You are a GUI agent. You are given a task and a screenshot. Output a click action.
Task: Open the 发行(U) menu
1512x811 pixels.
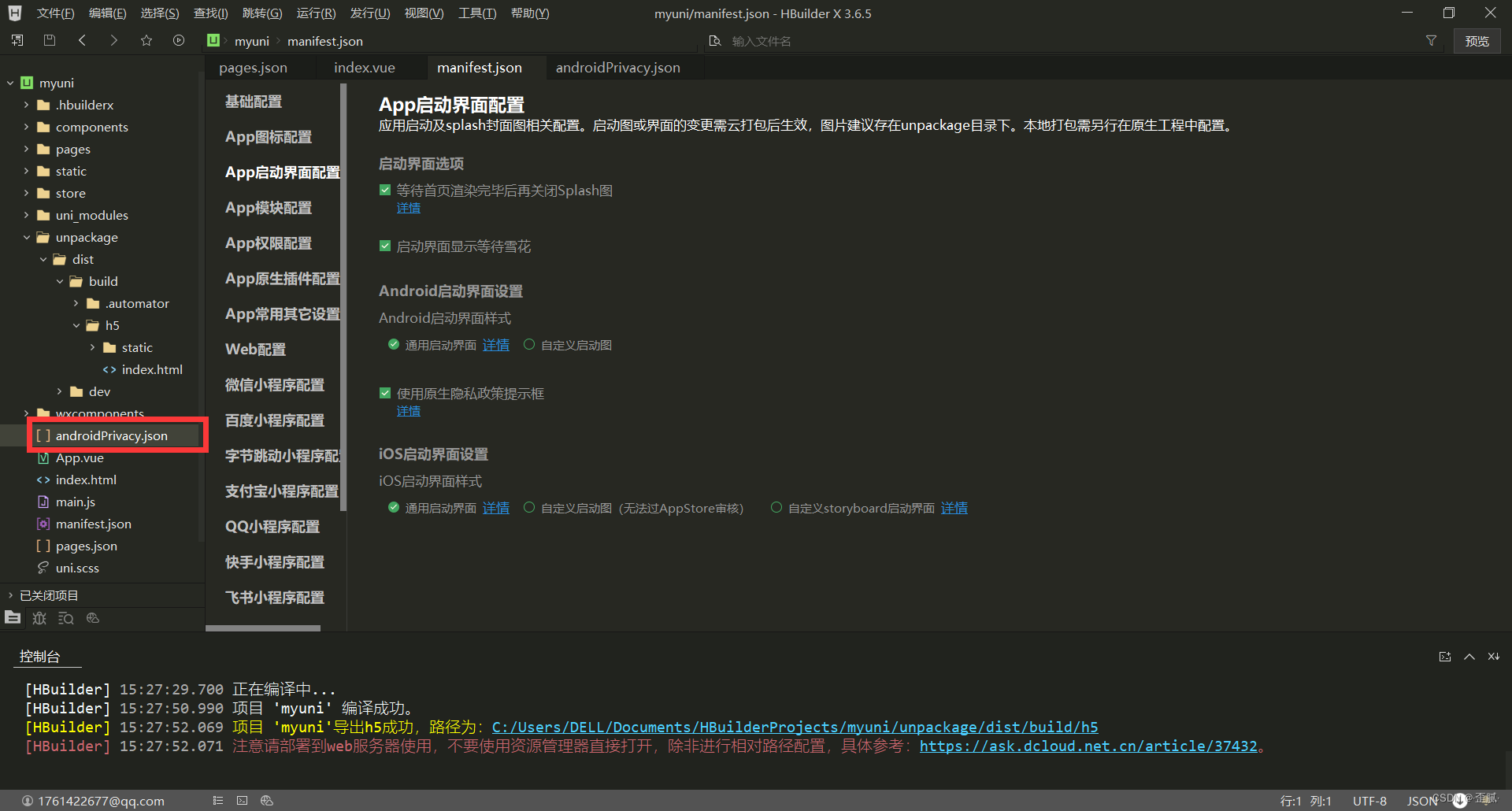(370, 13)
